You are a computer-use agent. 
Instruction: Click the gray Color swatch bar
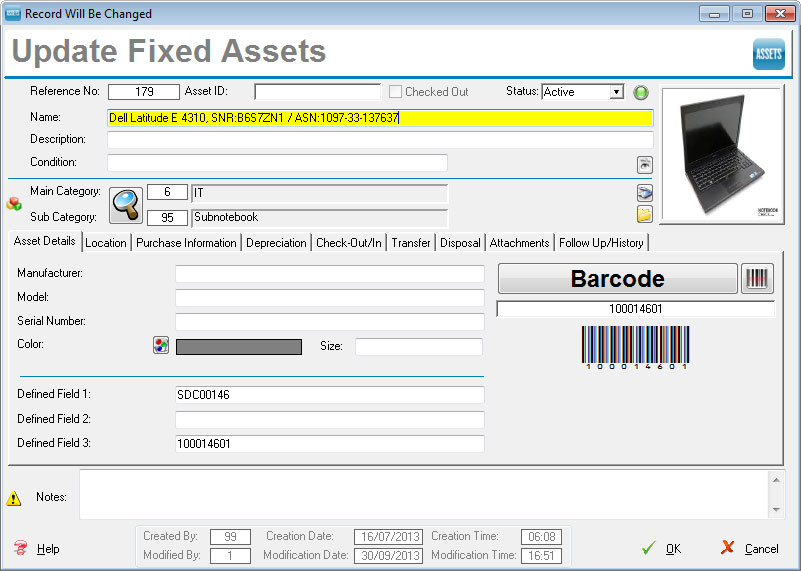[x=239, y=347]
